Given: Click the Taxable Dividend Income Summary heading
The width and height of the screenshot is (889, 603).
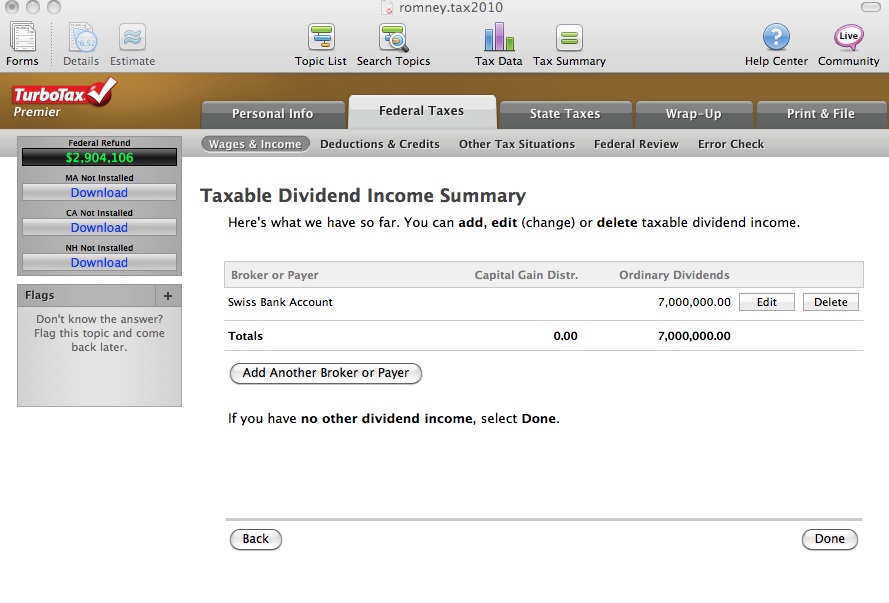Looking at the screenshot, I should tap(363, 196).
